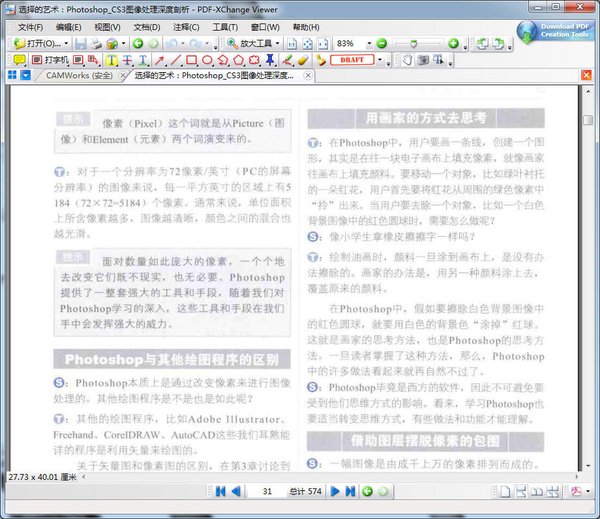Click the Undo icon
The image size is (600, 519).
[x=171, y=43]
